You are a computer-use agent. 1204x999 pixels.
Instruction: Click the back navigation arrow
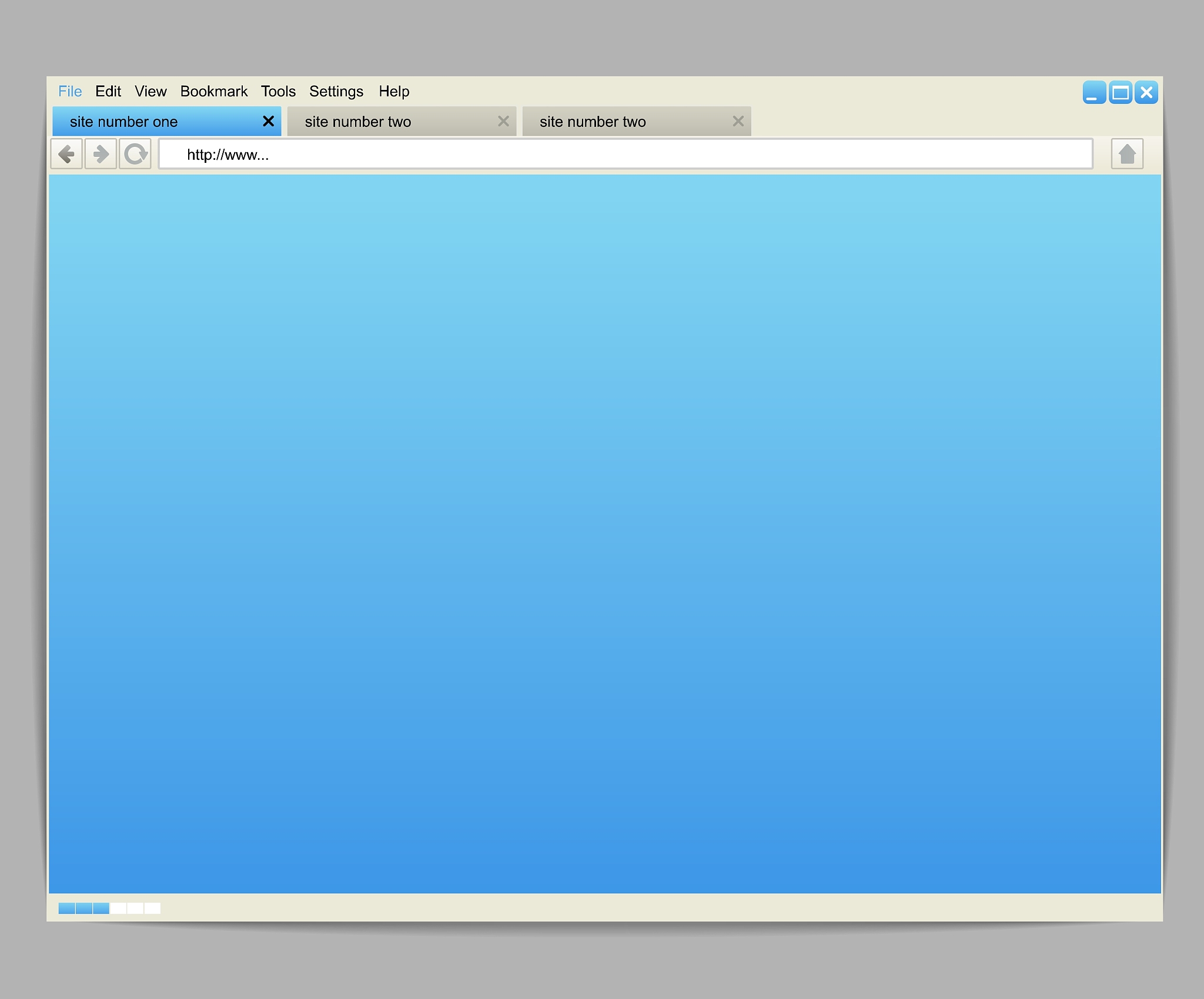coord(66,154)
